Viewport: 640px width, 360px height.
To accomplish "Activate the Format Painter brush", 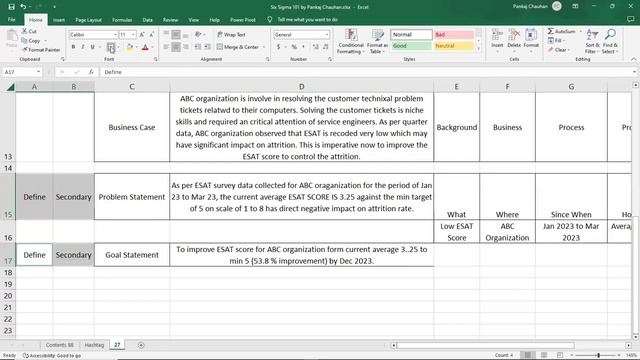I will click(x=41, y=50).
